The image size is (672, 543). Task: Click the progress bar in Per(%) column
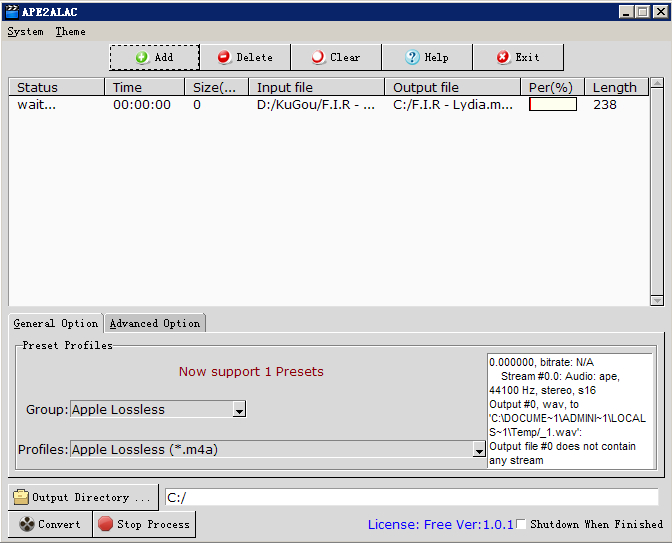552,104
